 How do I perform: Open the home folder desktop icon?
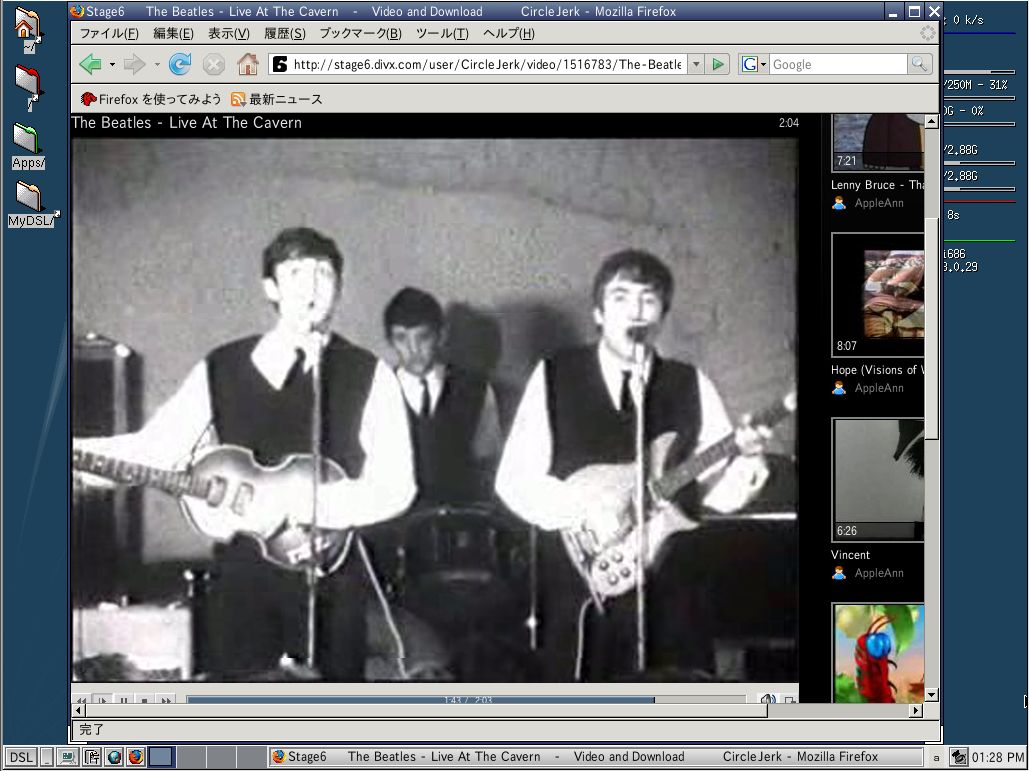(x=28, y=29)
